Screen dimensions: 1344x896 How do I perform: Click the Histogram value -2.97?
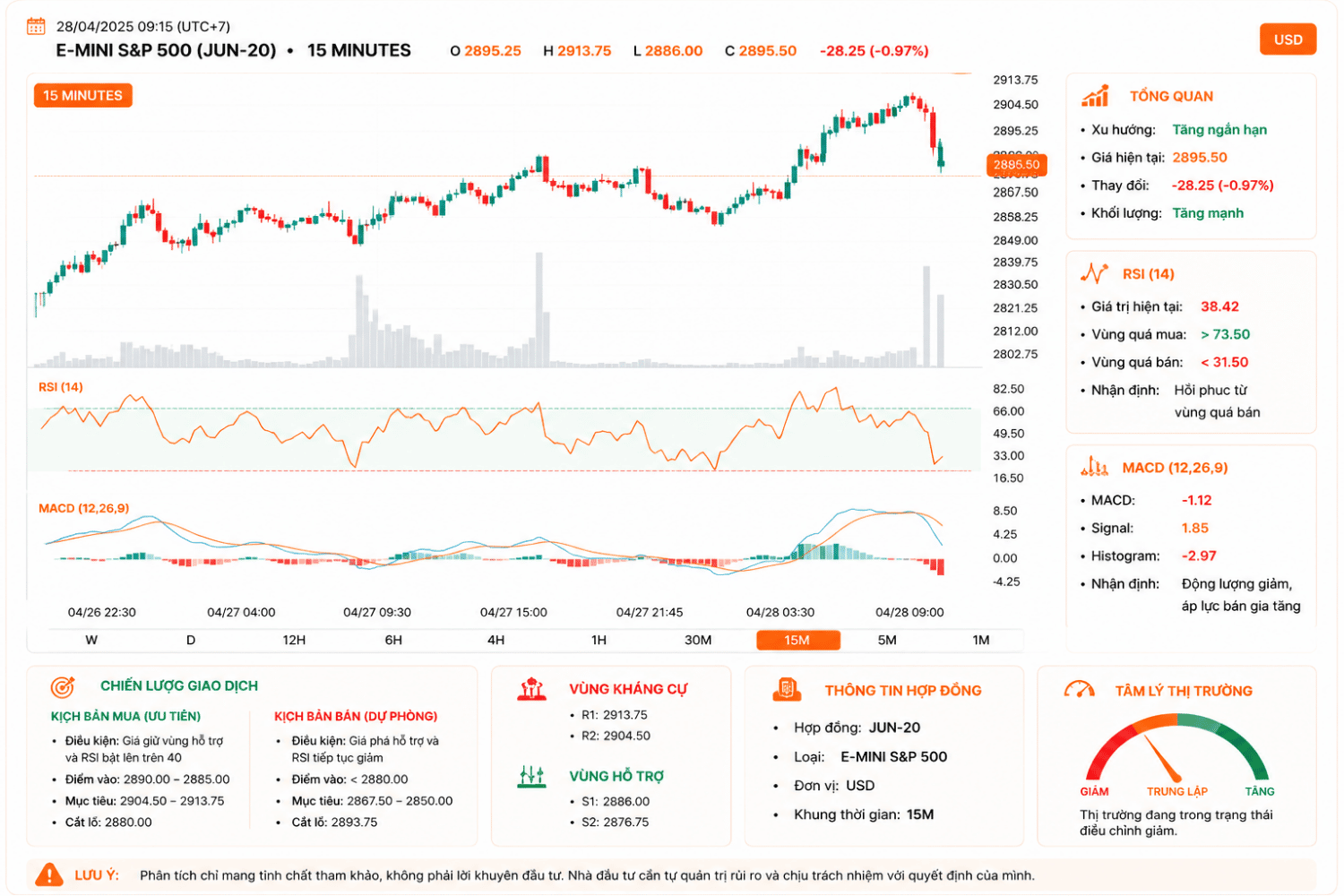pos(1199,556)
